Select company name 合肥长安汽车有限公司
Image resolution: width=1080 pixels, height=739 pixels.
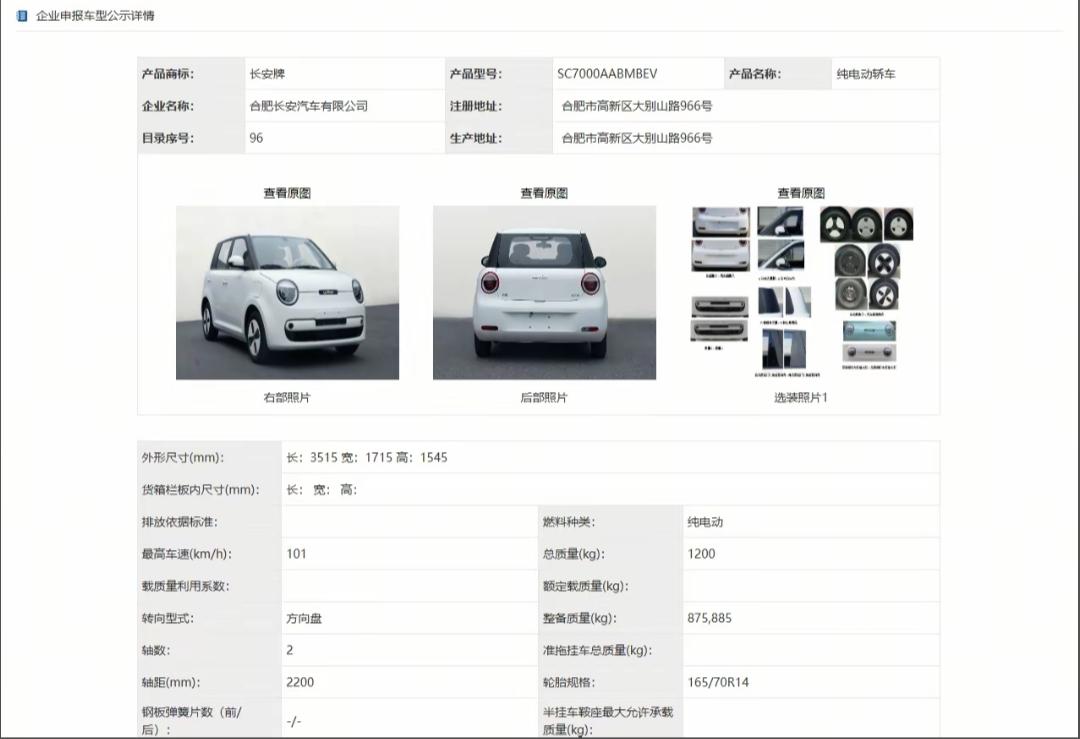[x=309, y=106]
